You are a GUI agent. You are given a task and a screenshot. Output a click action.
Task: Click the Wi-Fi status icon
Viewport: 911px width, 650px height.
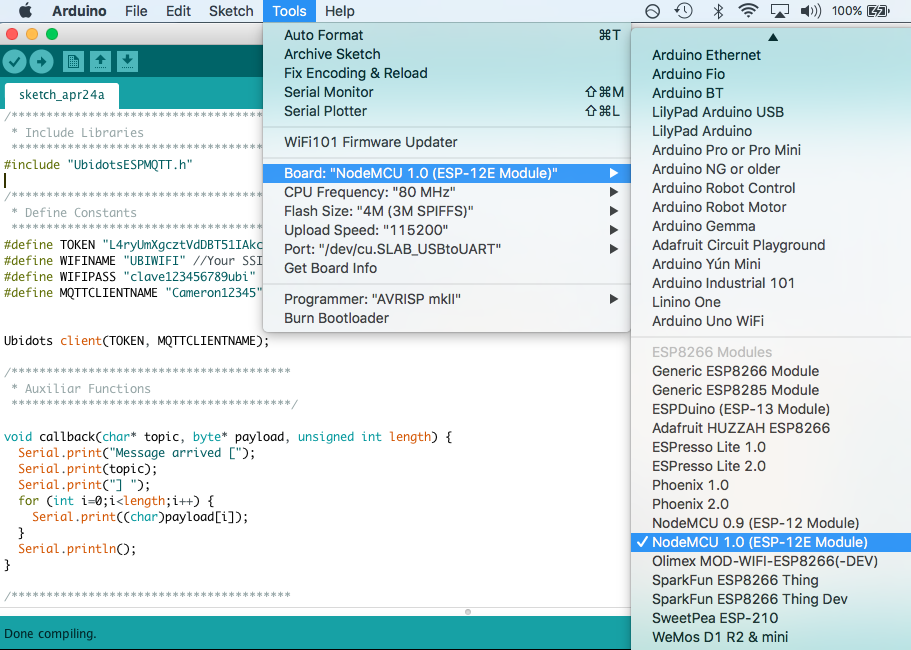click(748, 11)
